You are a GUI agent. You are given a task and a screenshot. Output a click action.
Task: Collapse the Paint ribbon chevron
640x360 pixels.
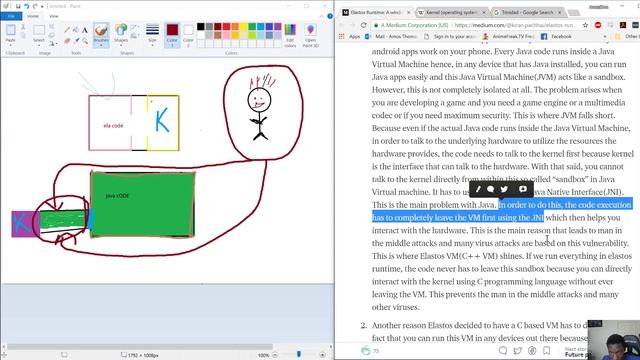coord(322,16)
